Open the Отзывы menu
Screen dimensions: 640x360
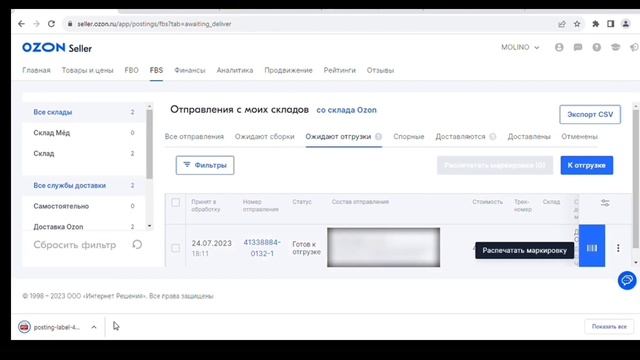pos(380,70)
